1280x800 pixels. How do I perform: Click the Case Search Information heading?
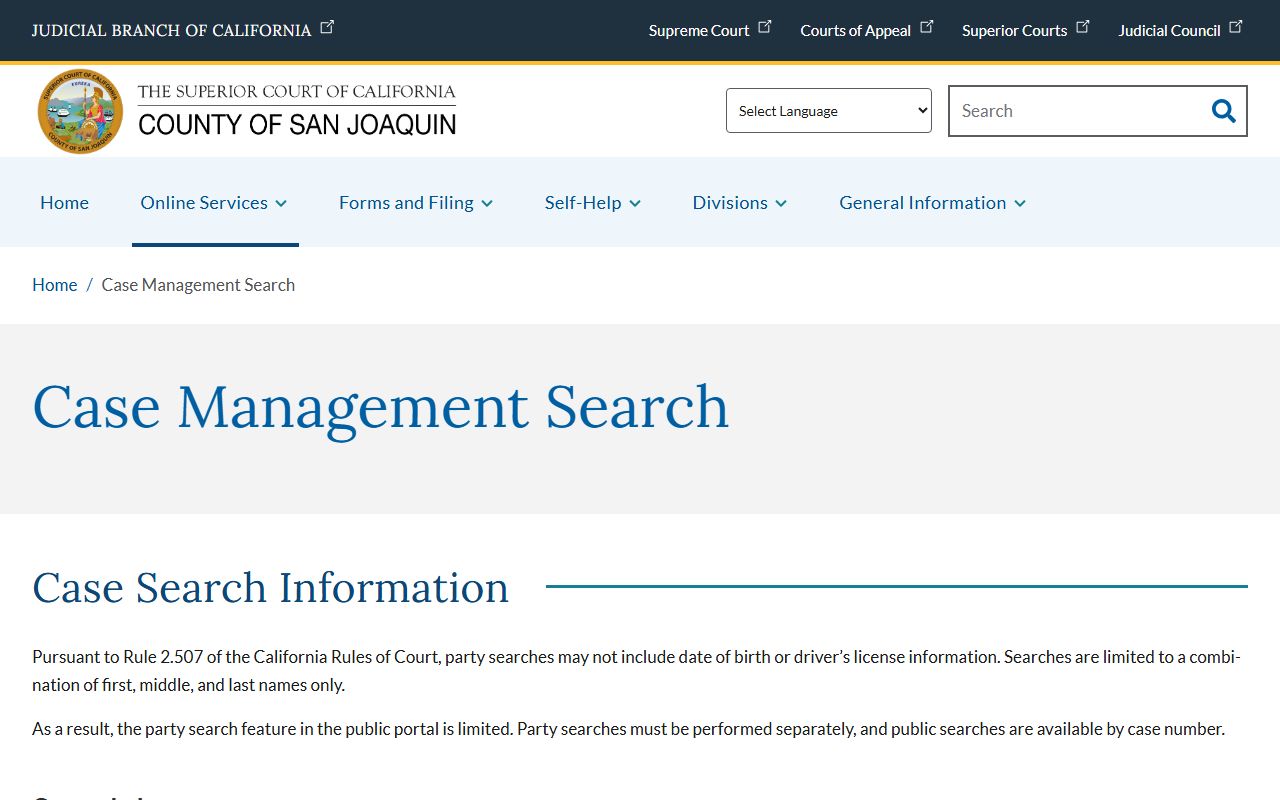[x=270, y=587]
